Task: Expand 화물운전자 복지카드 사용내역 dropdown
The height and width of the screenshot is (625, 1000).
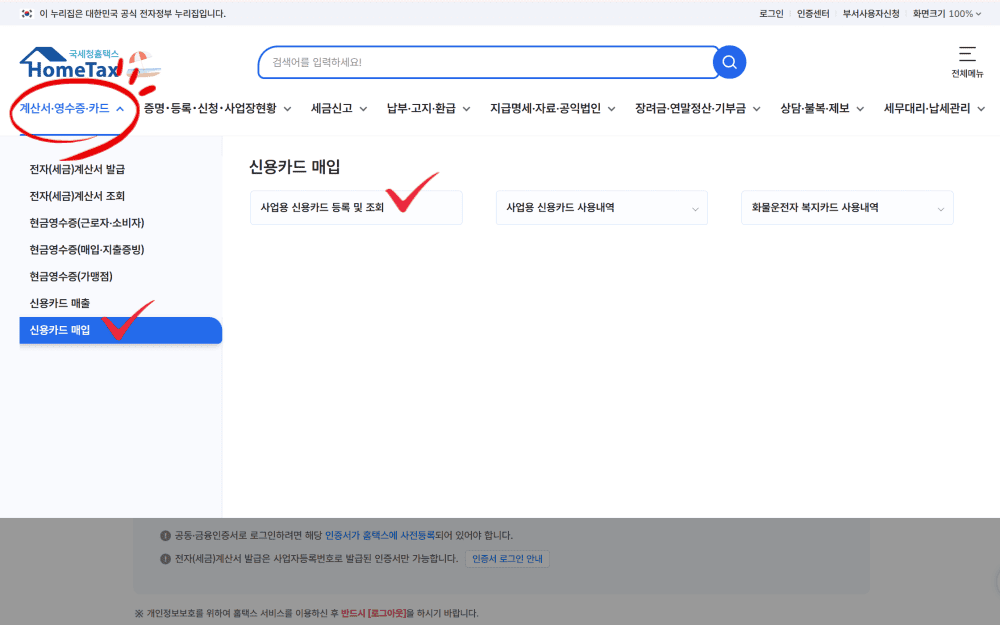Action: (847, 207)
